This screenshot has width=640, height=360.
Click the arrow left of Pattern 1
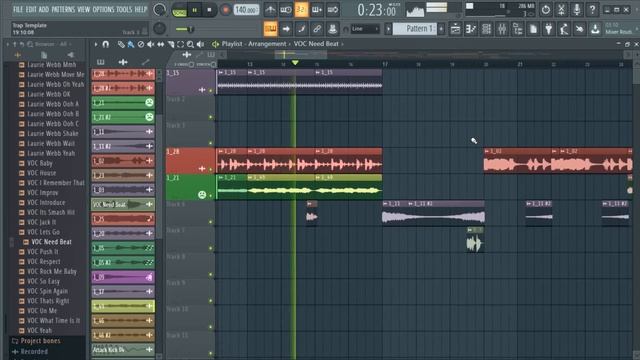pos(388,29)
